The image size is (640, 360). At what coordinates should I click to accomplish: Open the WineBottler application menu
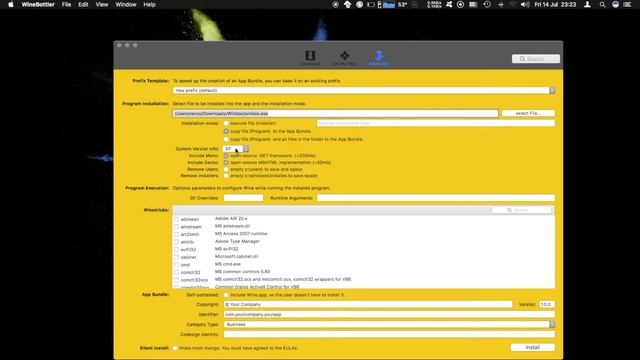pos(38,4)
